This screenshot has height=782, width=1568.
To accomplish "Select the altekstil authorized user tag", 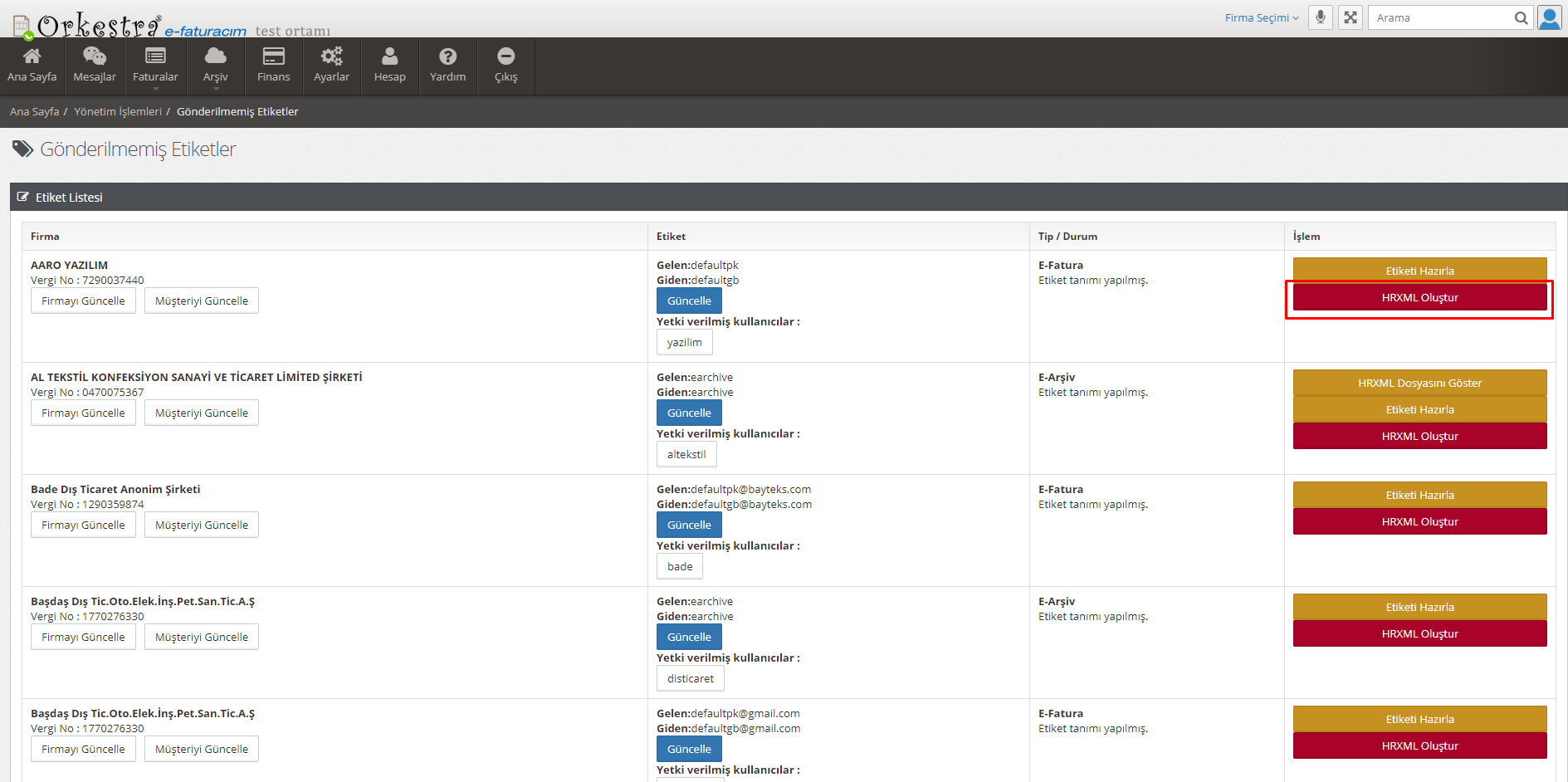I will [x=686, y=454].
